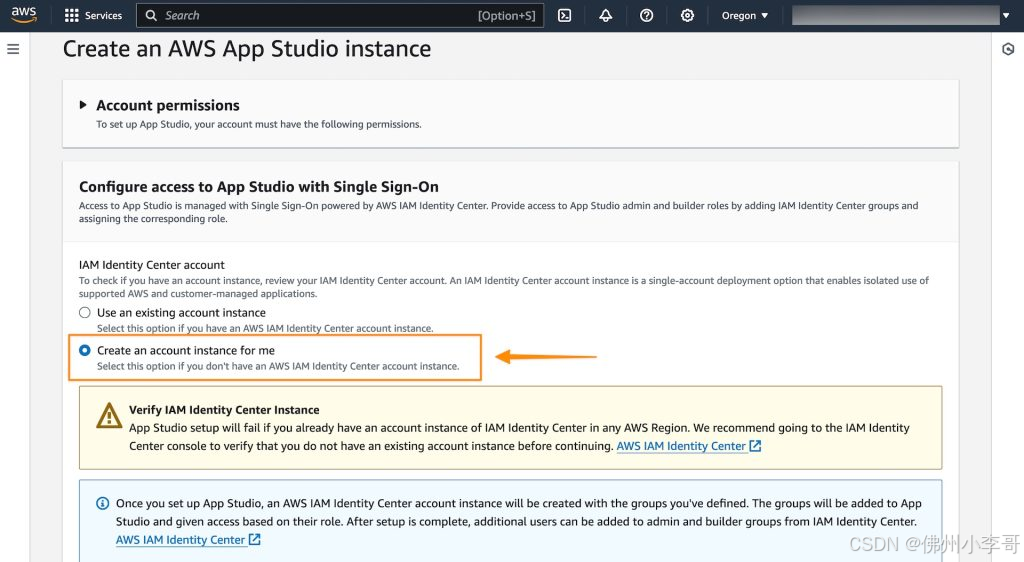The height and width of the screenshot is (562, 1024).
Task: Select Use an existing account instance
Action: click(x=85, y=313)
